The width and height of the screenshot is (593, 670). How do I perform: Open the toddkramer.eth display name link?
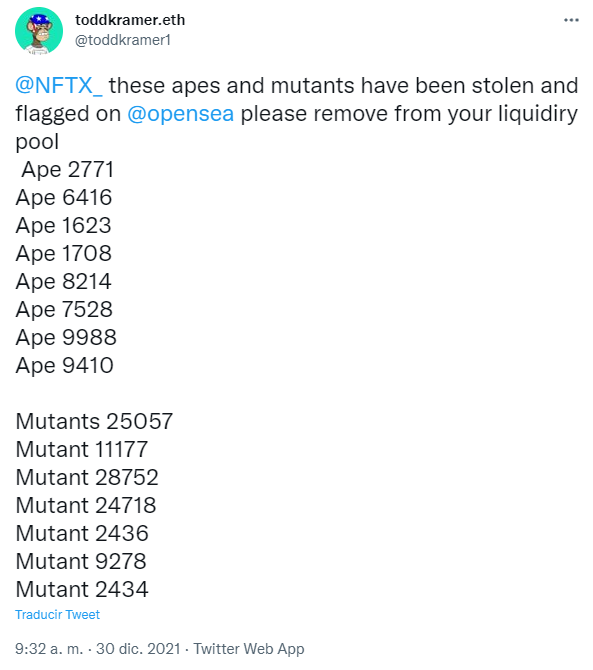[x=130, y=20]
